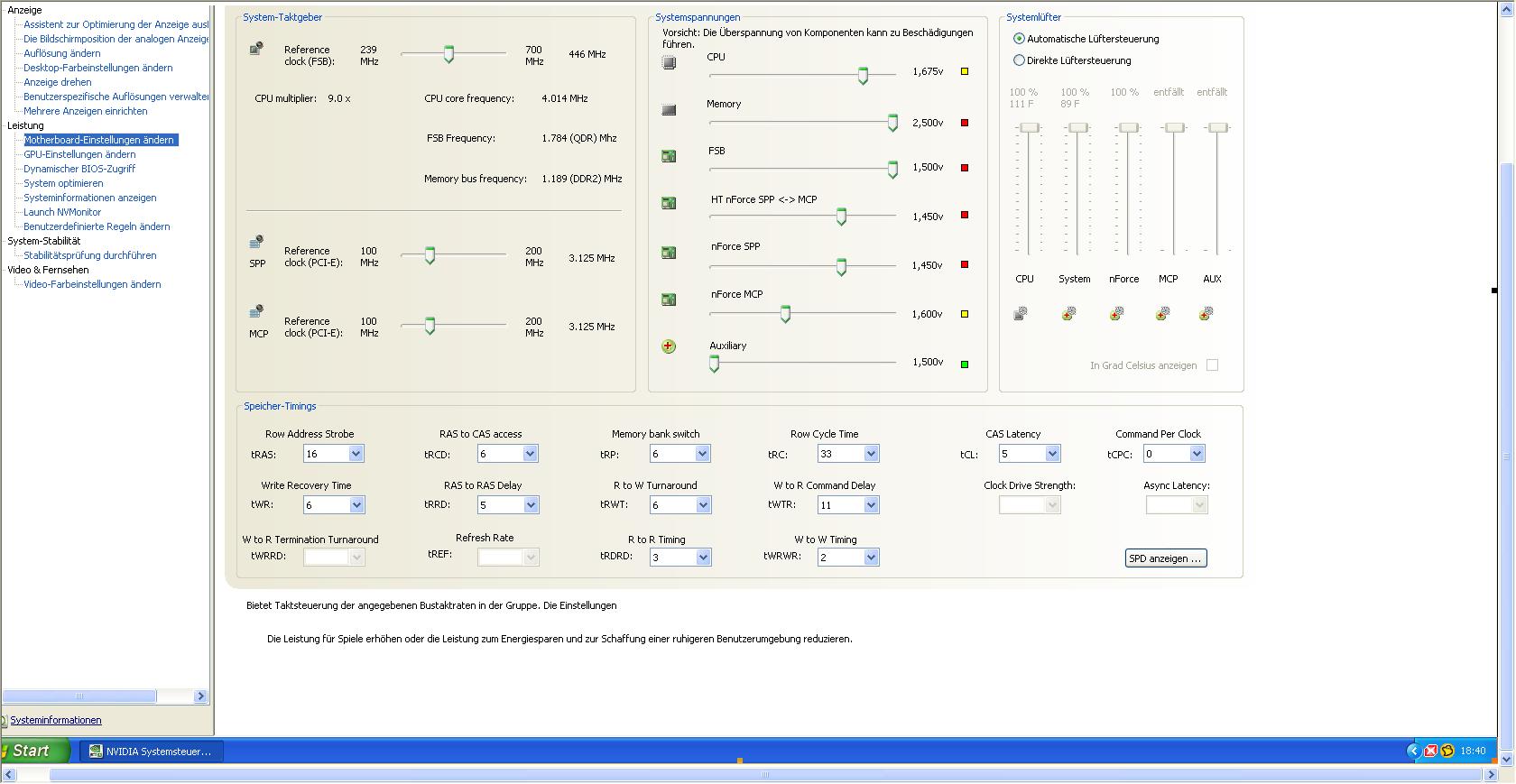Open System optimieren entry
Image resolution: width=1516 pixels, height=784 pixels.
63,183
